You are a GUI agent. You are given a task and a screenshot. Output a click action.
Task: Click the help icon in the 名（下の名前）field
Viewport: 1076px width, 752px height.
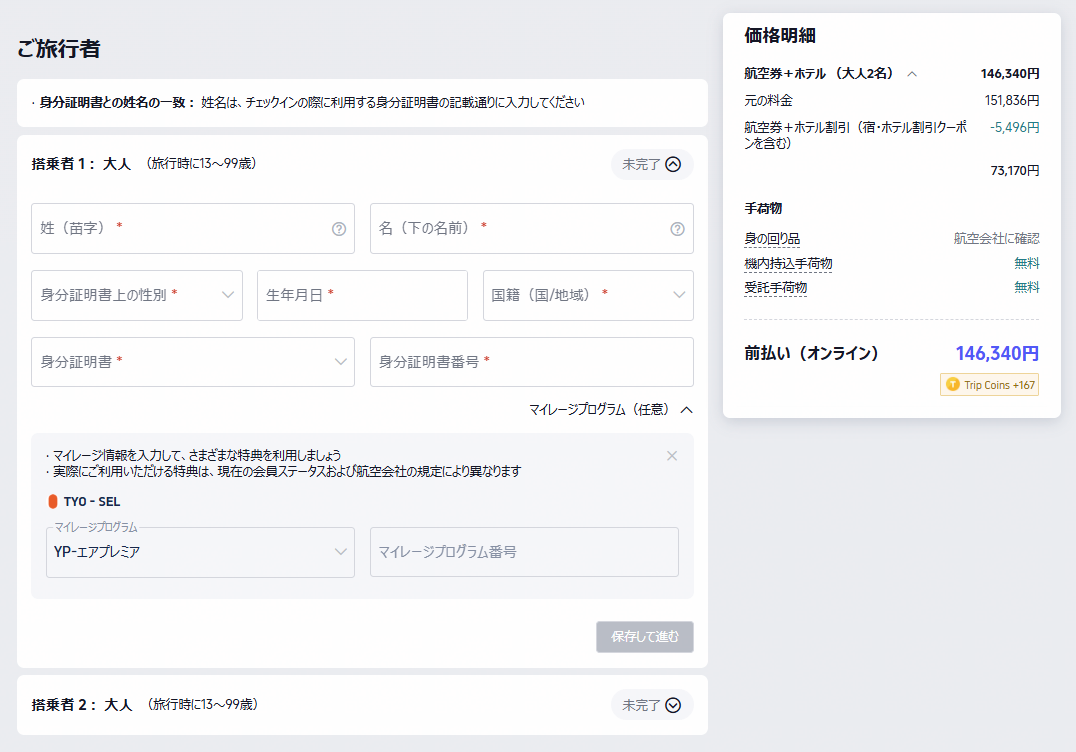point(677,229)
